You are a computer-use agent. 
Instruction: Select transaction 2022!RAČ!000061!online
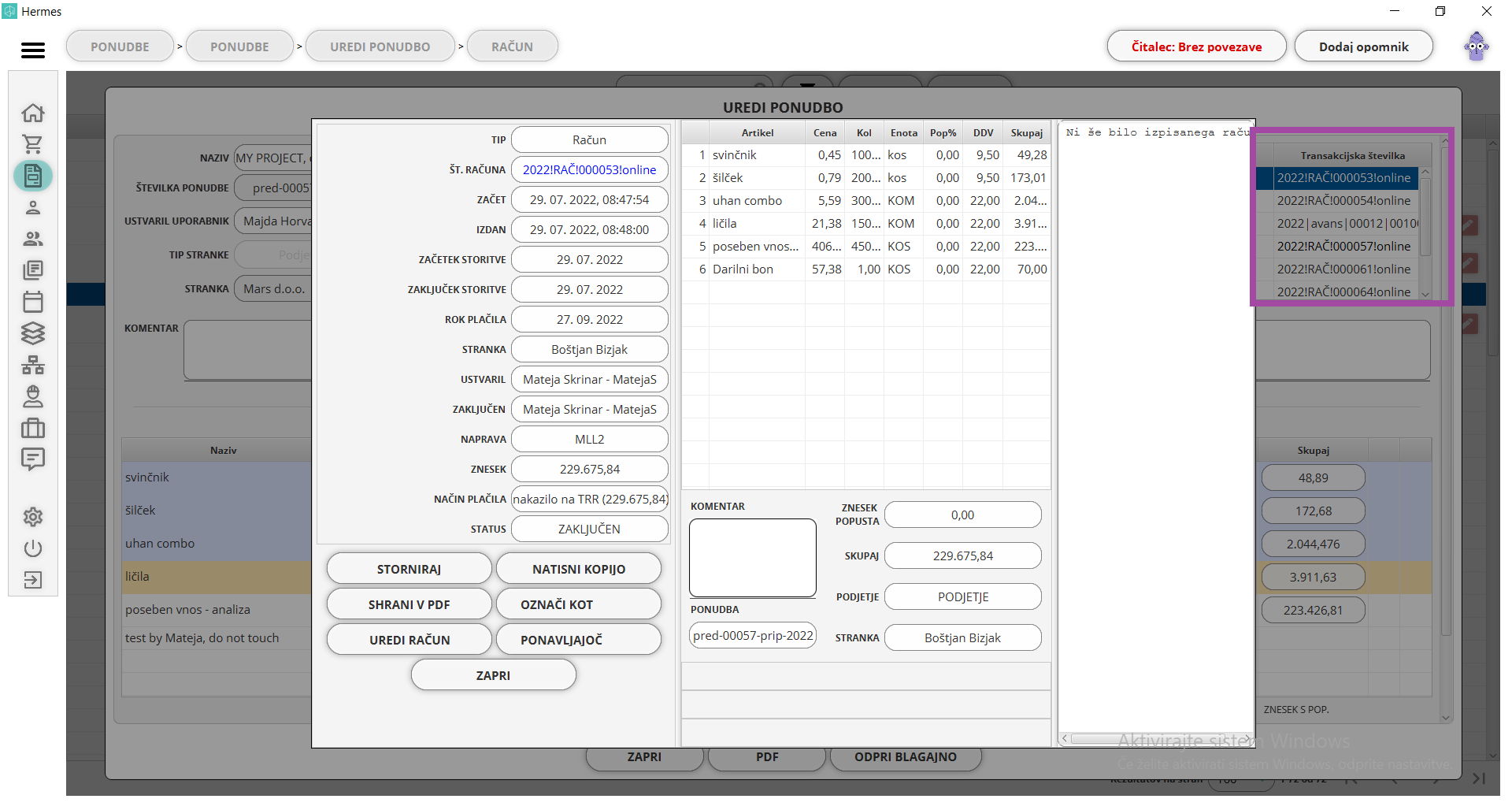click(x=1343, y=269)
